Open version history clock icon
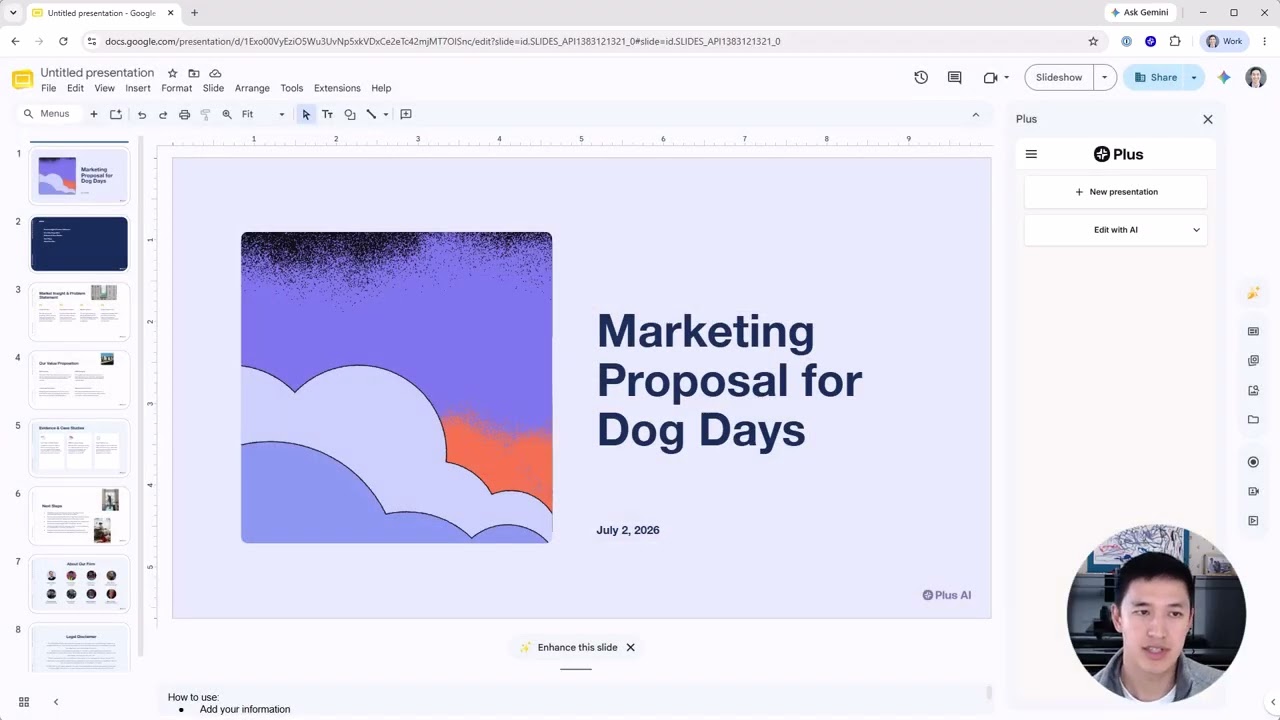 [x=921, y=77]
